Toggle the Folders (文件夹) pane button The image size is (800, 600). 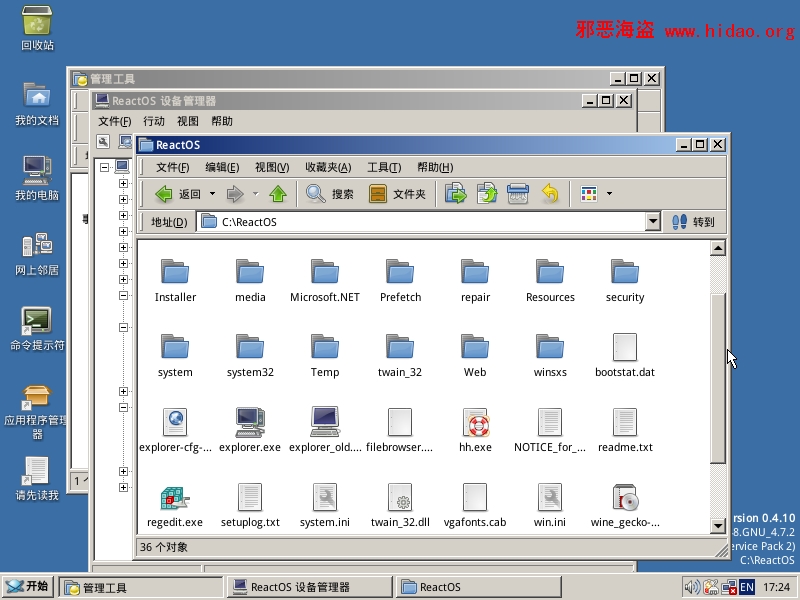tap(397, 194)
